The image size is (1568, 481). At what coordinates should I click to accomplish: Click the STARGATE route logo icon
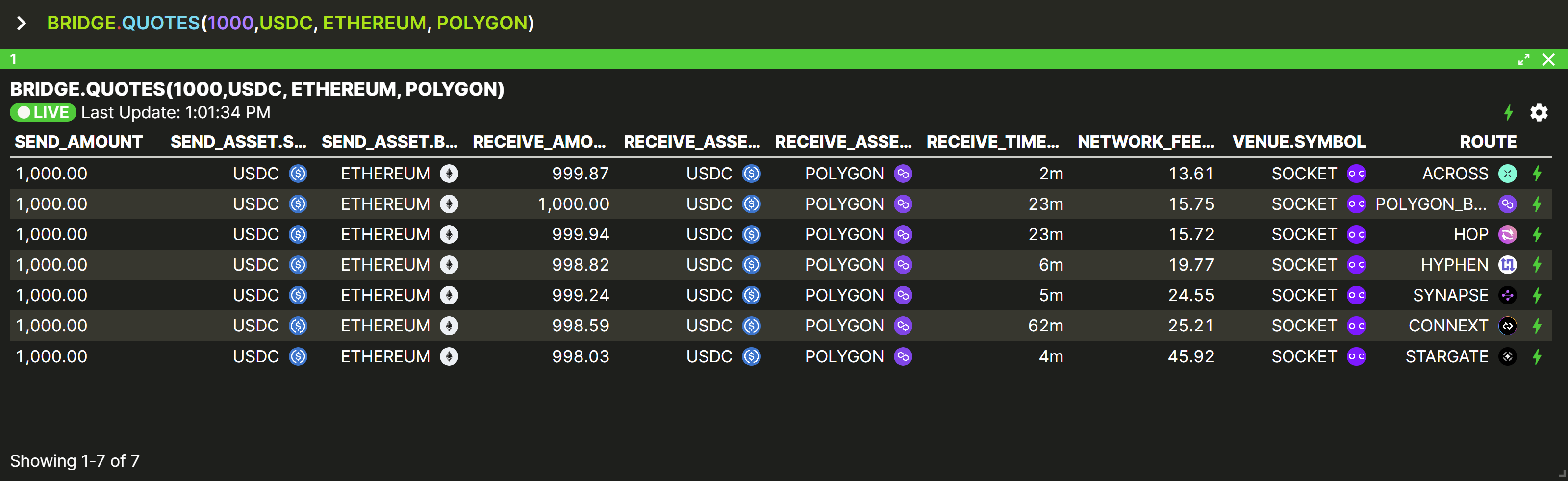[1508, 356]
